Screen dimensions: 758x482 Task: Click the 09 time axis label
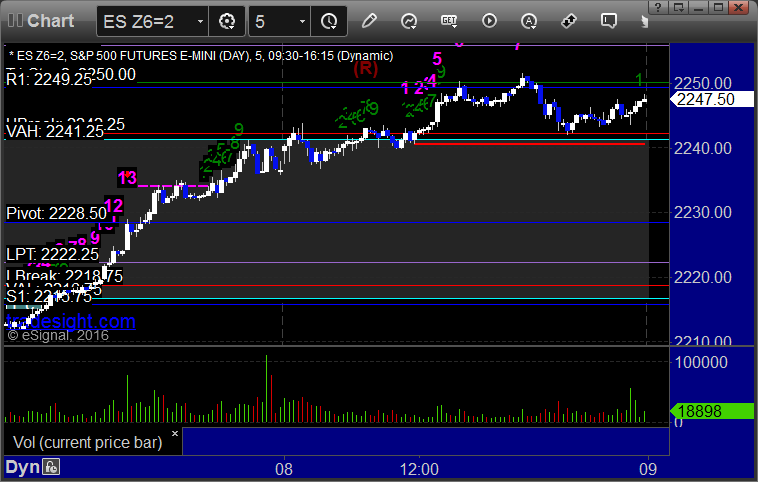pyautogui.click(x=648, y=469)
